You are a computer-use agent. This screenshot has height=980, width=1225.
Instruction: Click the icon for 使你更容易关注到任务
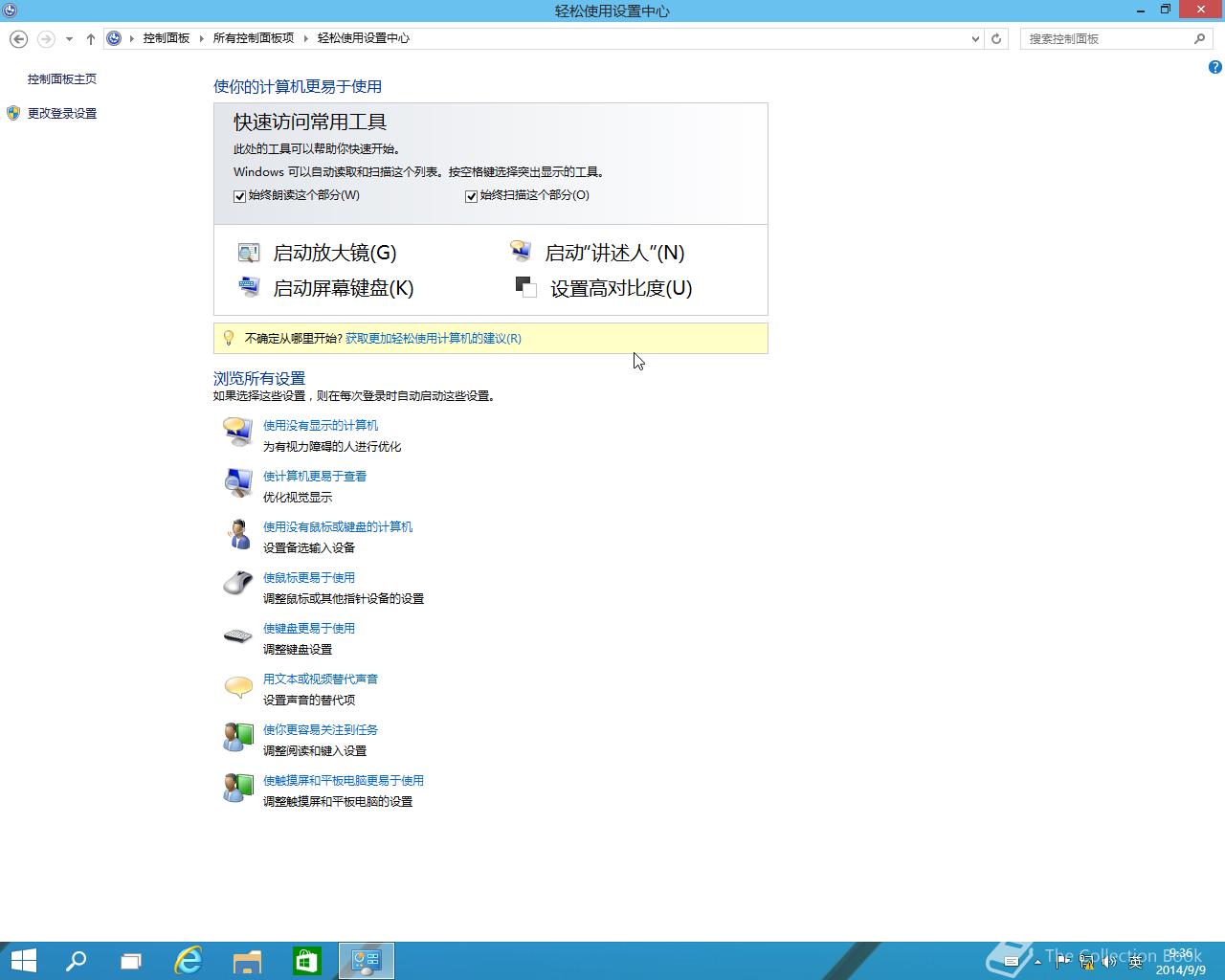237,736
